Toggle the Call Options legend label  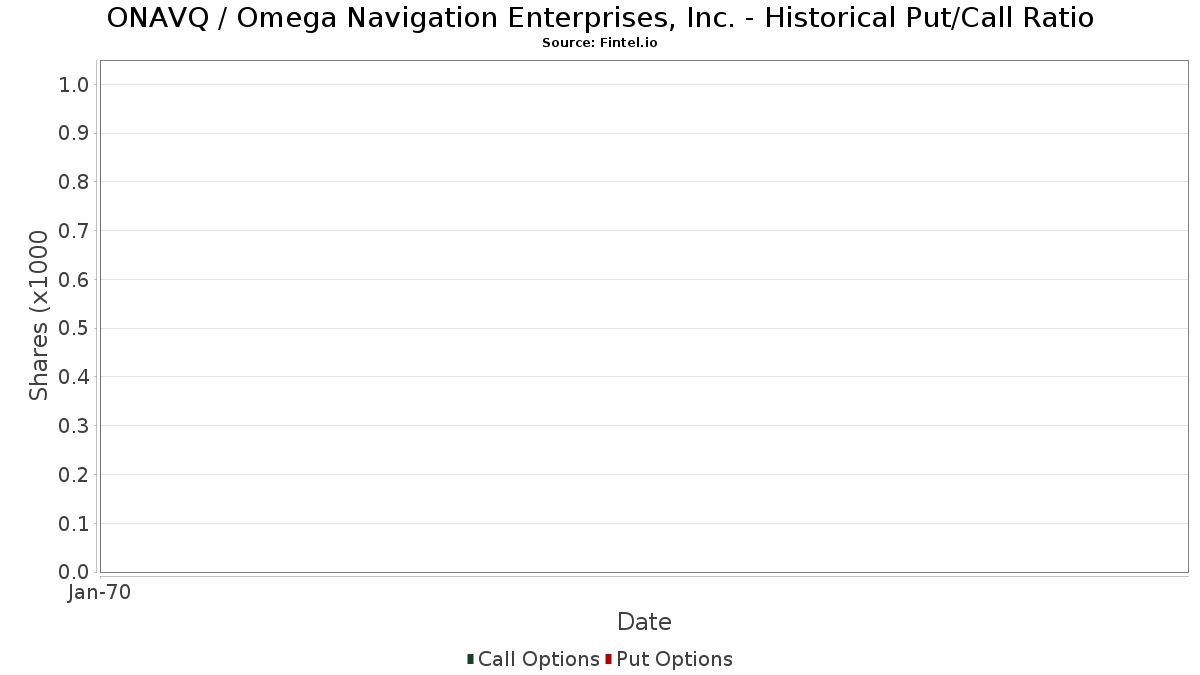pyautogui.click(x=539, y=660)
